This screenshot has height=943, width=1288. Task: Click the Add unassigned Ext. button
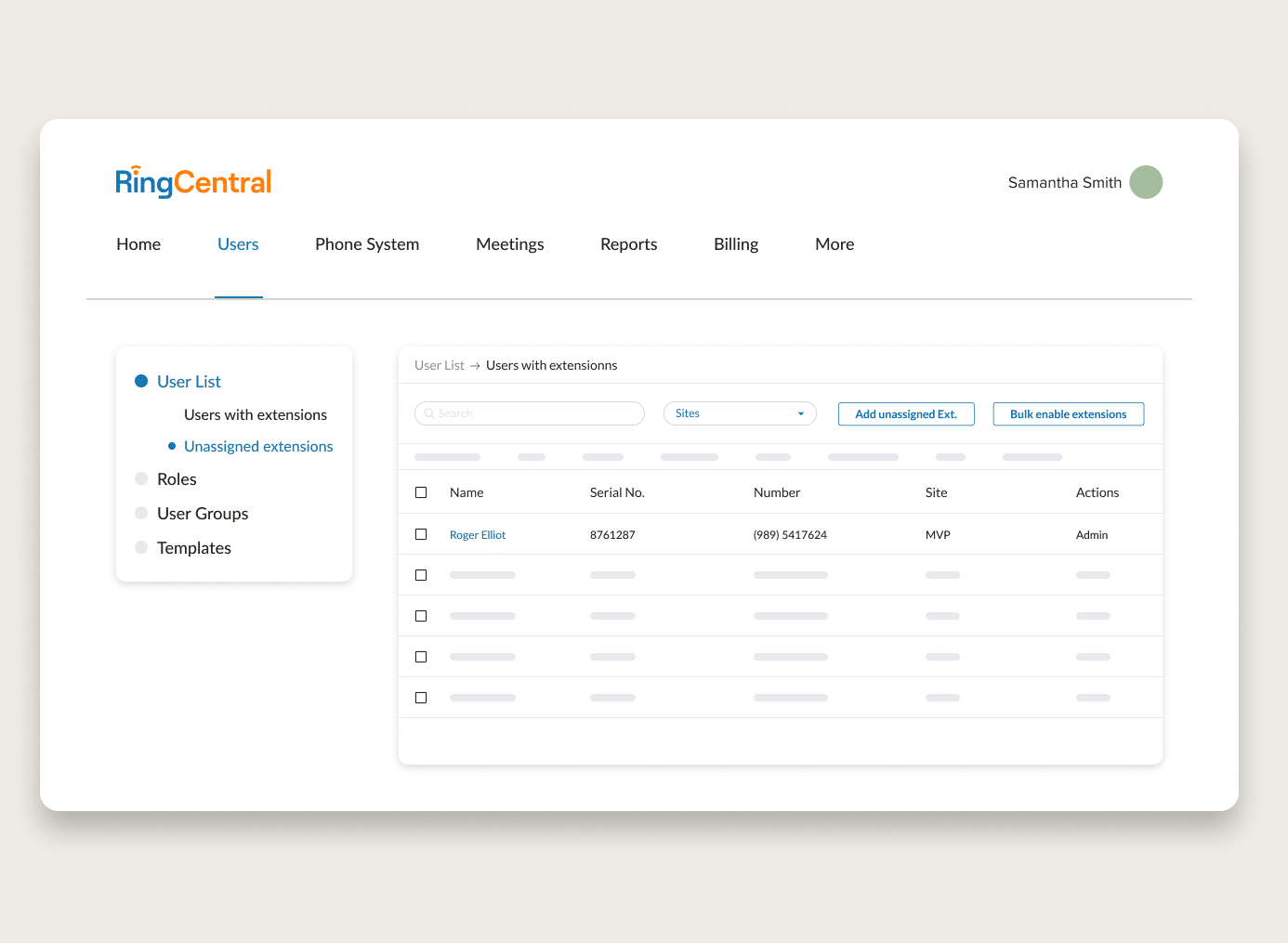coord(906,414)
